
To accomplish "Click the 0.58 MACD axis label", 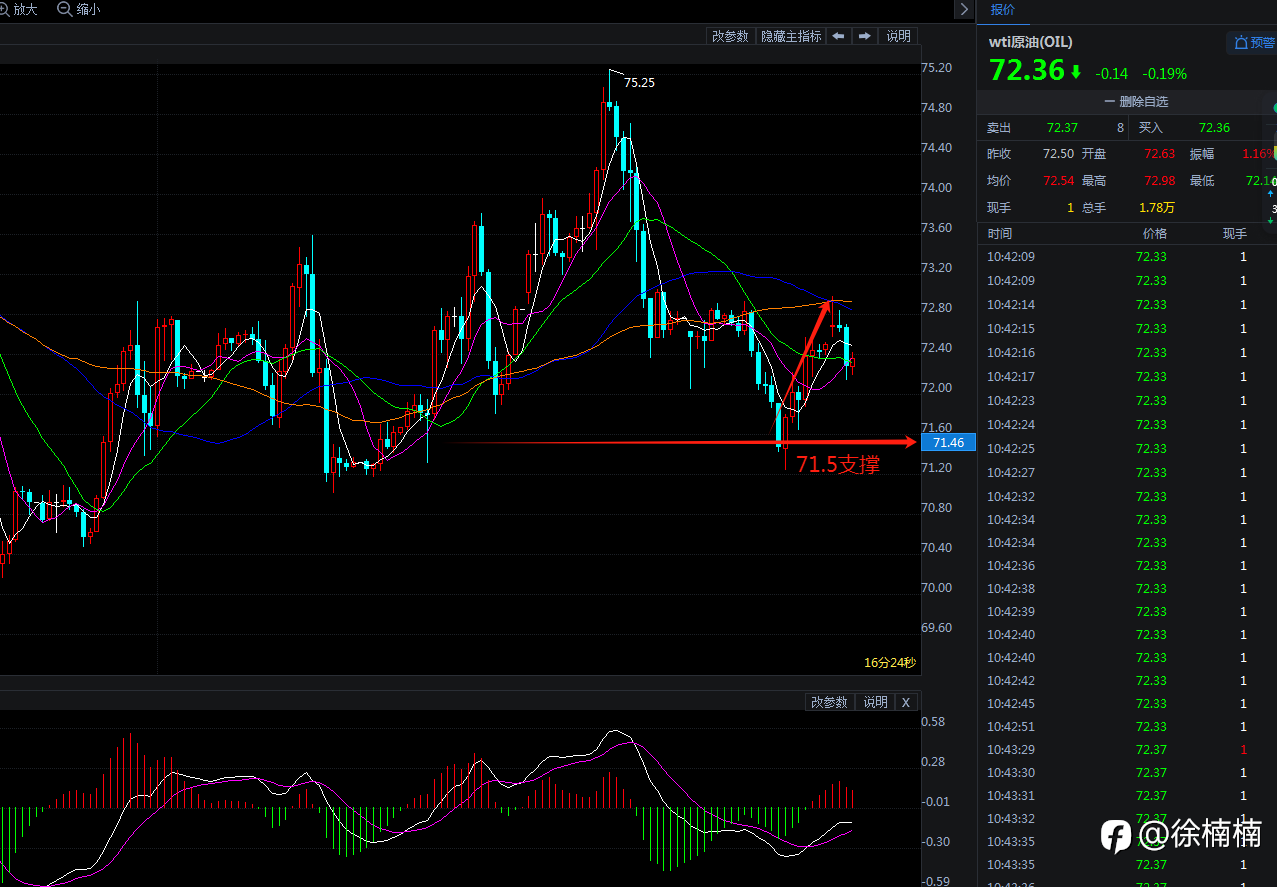I will click(933, 722).
